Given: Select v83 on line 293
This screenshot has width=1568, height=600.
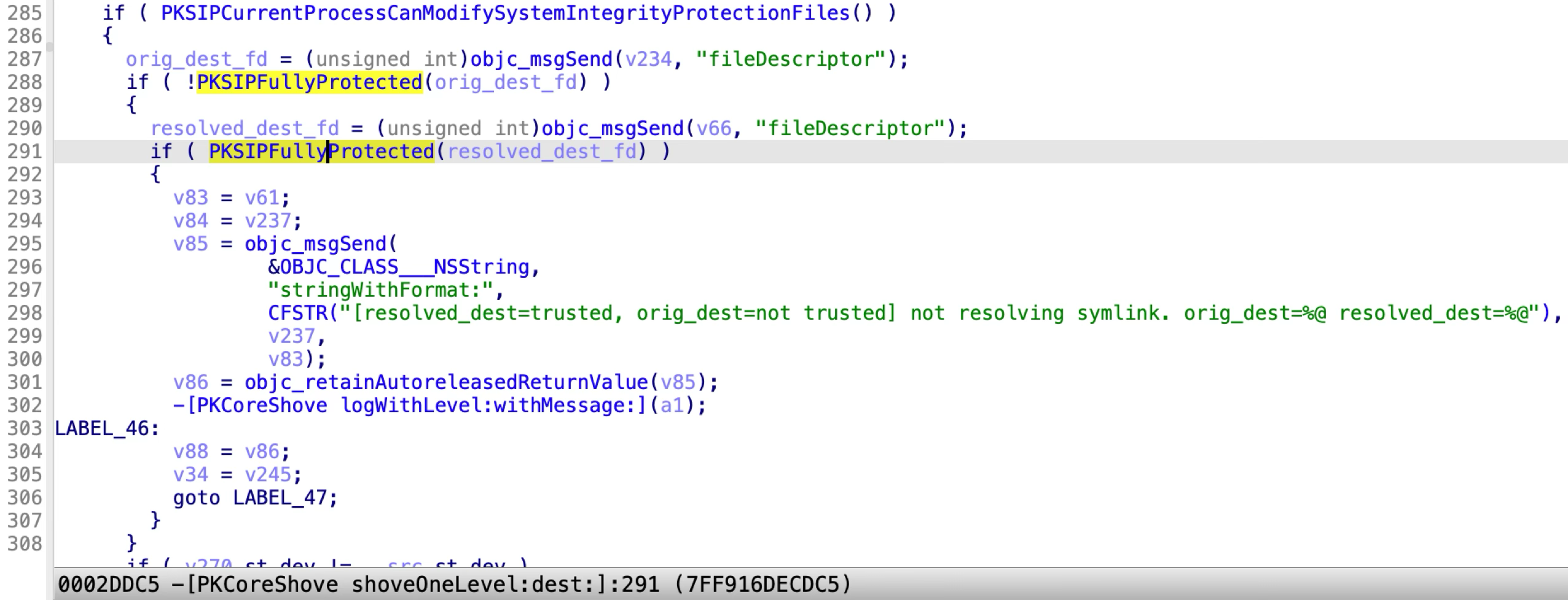Looking at the screenshot, I should pos(190,197).
